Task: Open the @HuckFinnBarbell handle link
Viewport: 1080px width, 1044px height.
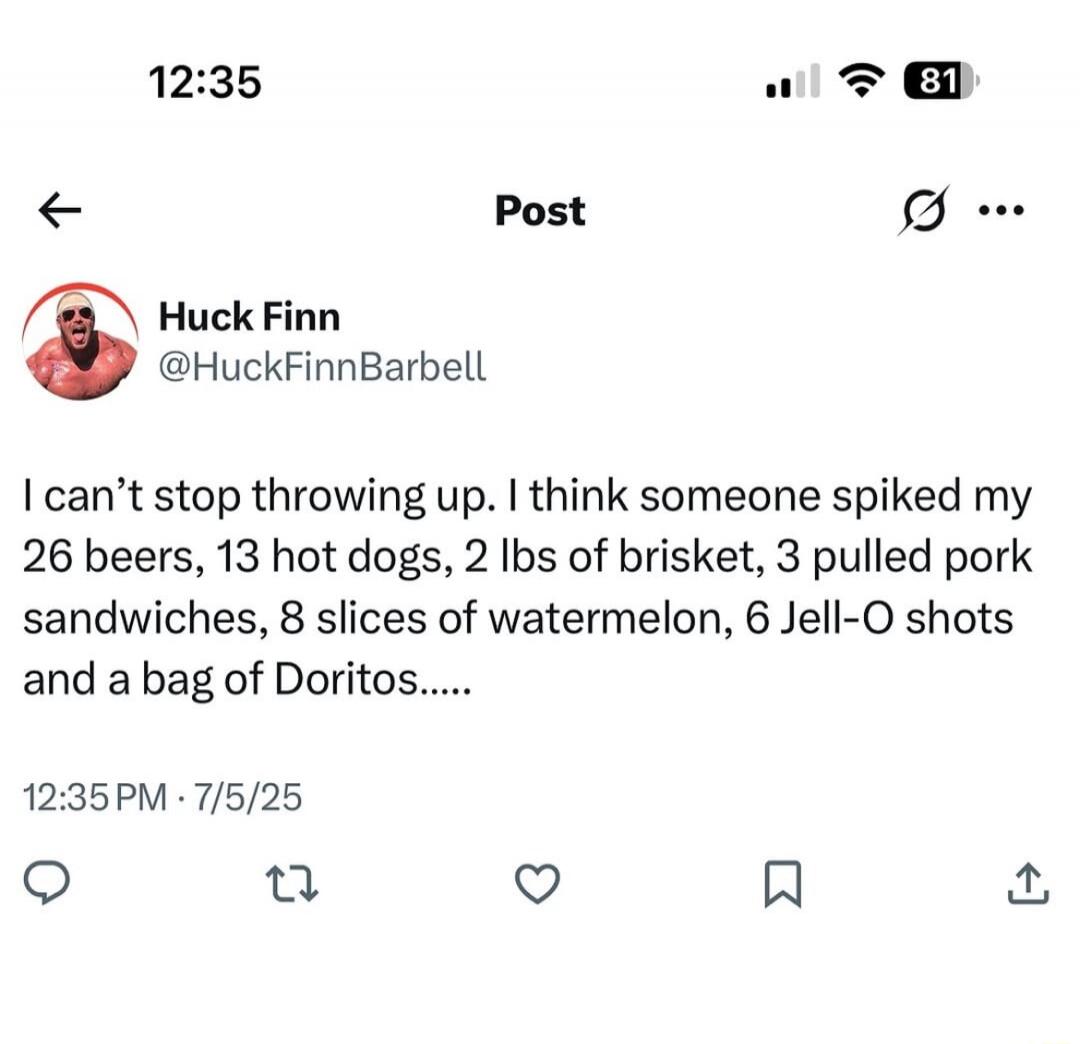Action: tap(322, 367)
